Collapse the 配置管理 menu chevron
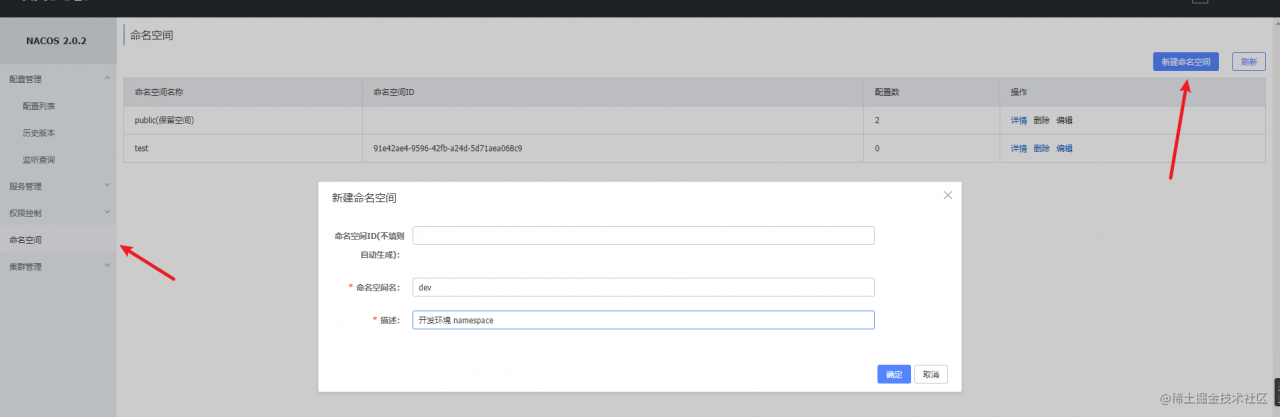The width and height of the screenshot is (1280, 417). [107, 78]
